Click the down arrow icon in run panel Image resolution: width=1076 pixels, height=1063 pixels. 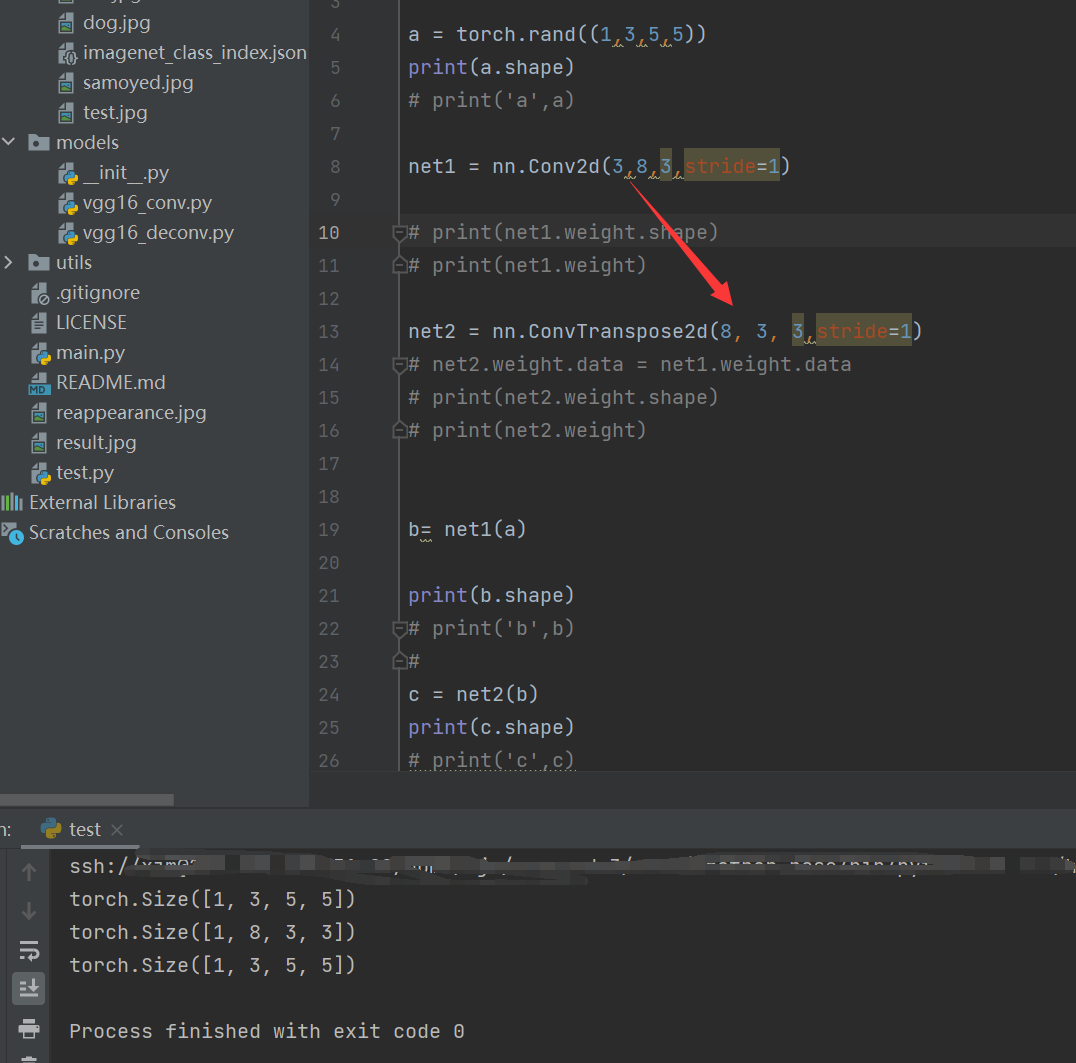[x=29, y=911]
